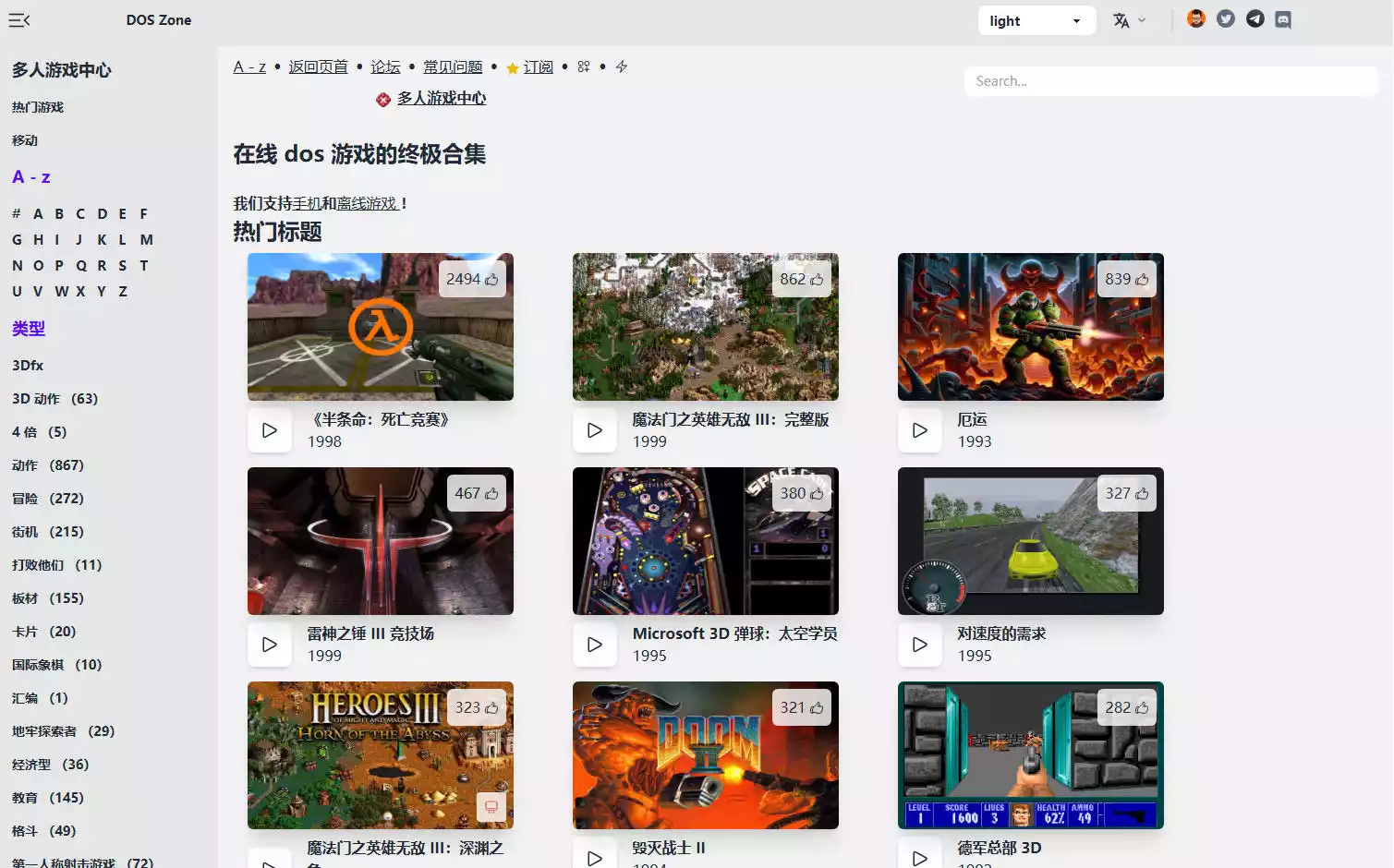
Task: Select the 教育 (145) genre
Action: pos(48,798)
